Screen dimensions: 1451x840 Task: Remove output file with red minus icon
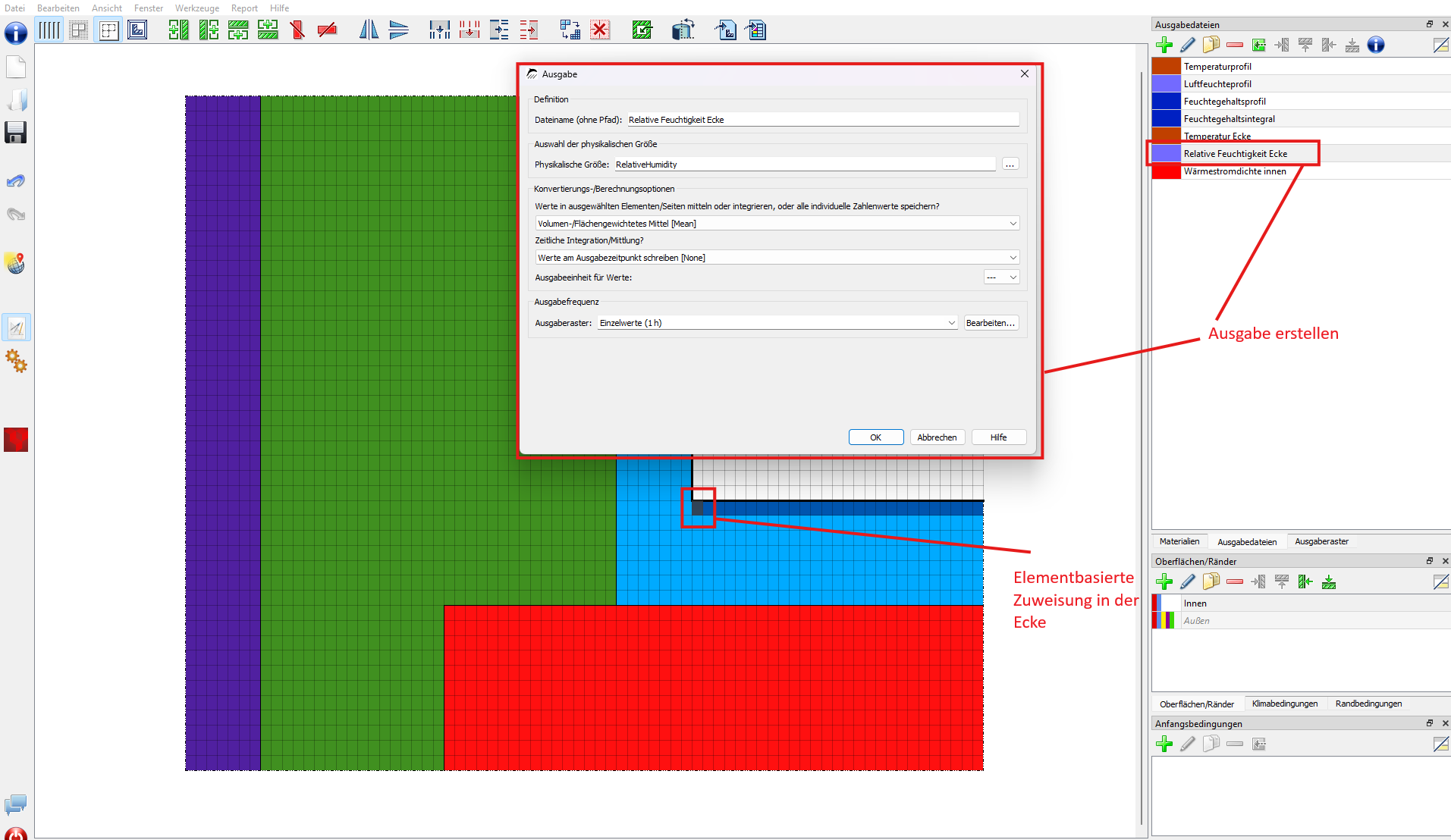(1235, 45)
